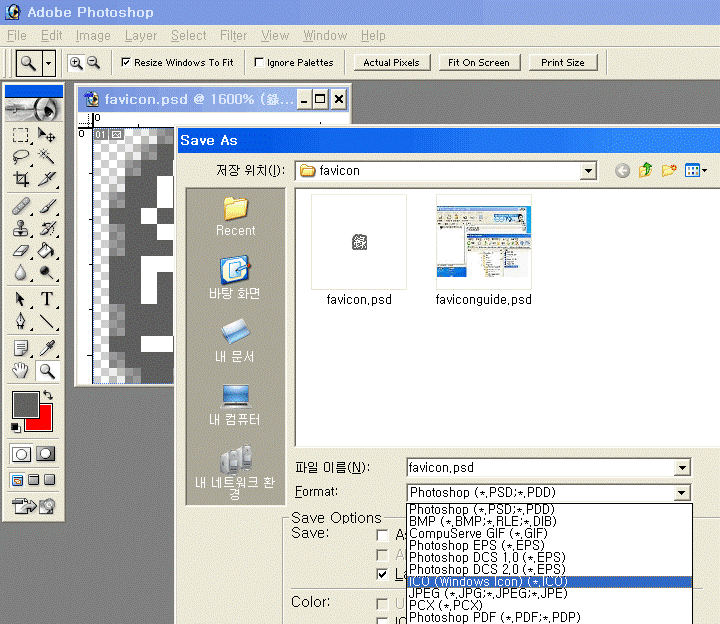The width and height of the screenshot is (720, 624).
Task: Click the Fit On Screen button
Action: click(x=479, y=62)
